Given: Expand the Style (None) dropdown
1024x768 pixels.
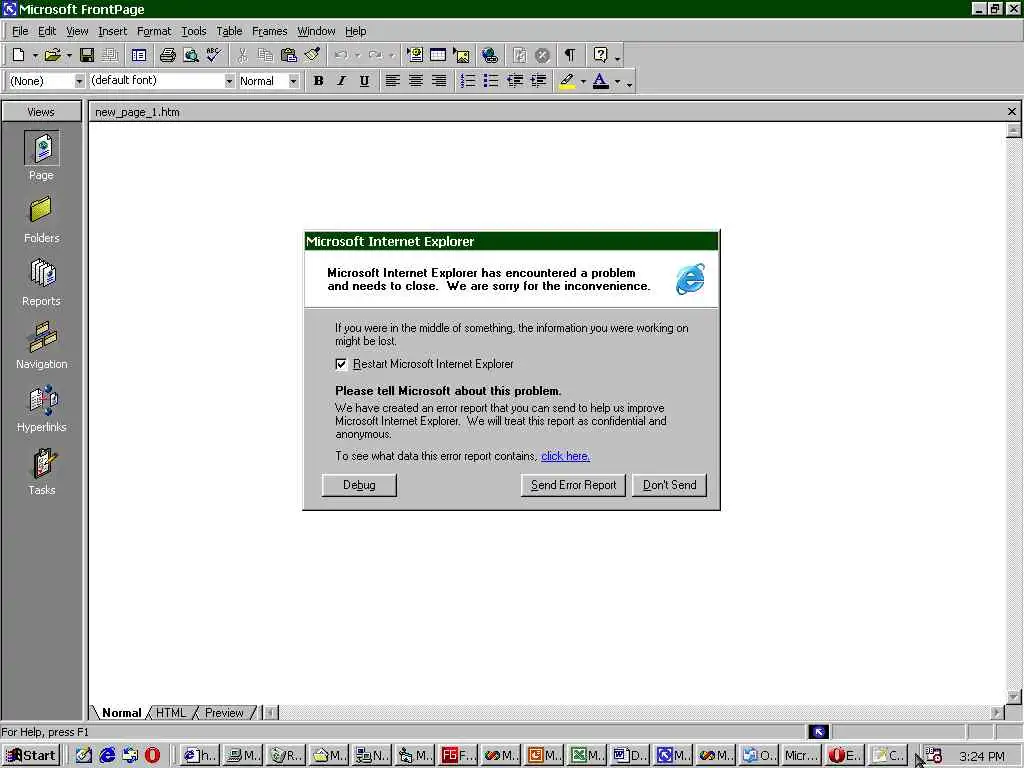Looking at the screenshot, I should [x=79, y=81].
